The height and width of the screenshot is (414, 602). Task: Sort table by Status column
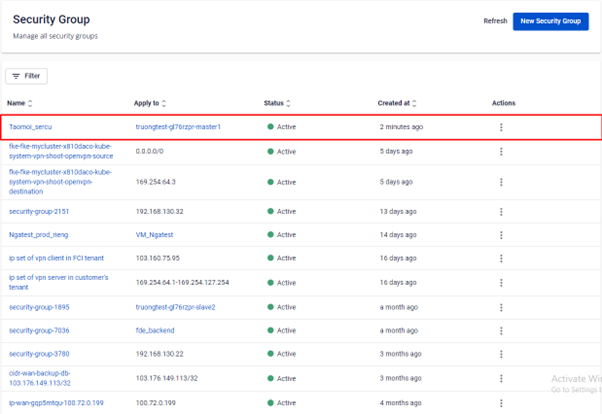[288, 103]
